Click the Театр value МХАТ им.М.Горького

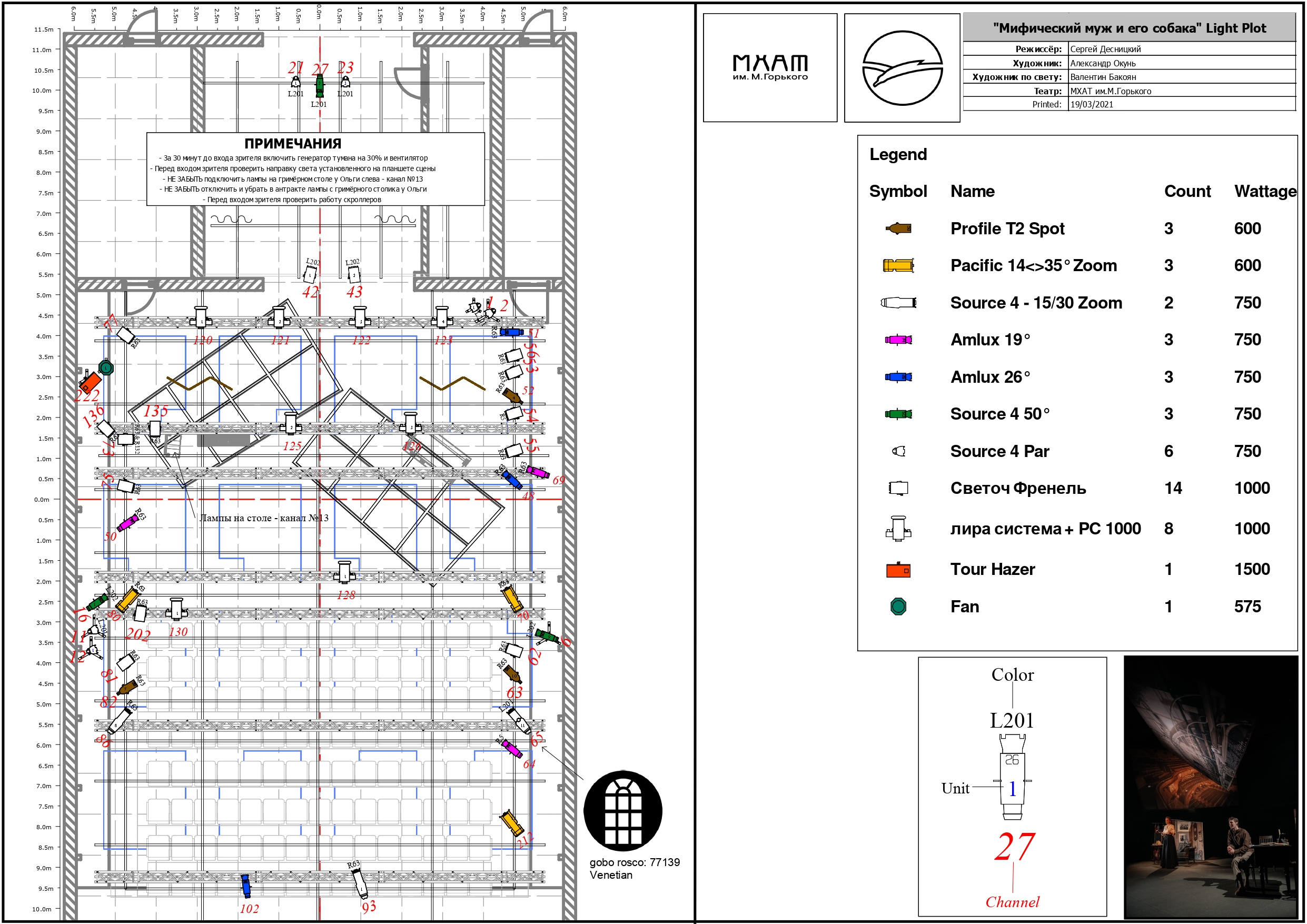(1111, 91)
